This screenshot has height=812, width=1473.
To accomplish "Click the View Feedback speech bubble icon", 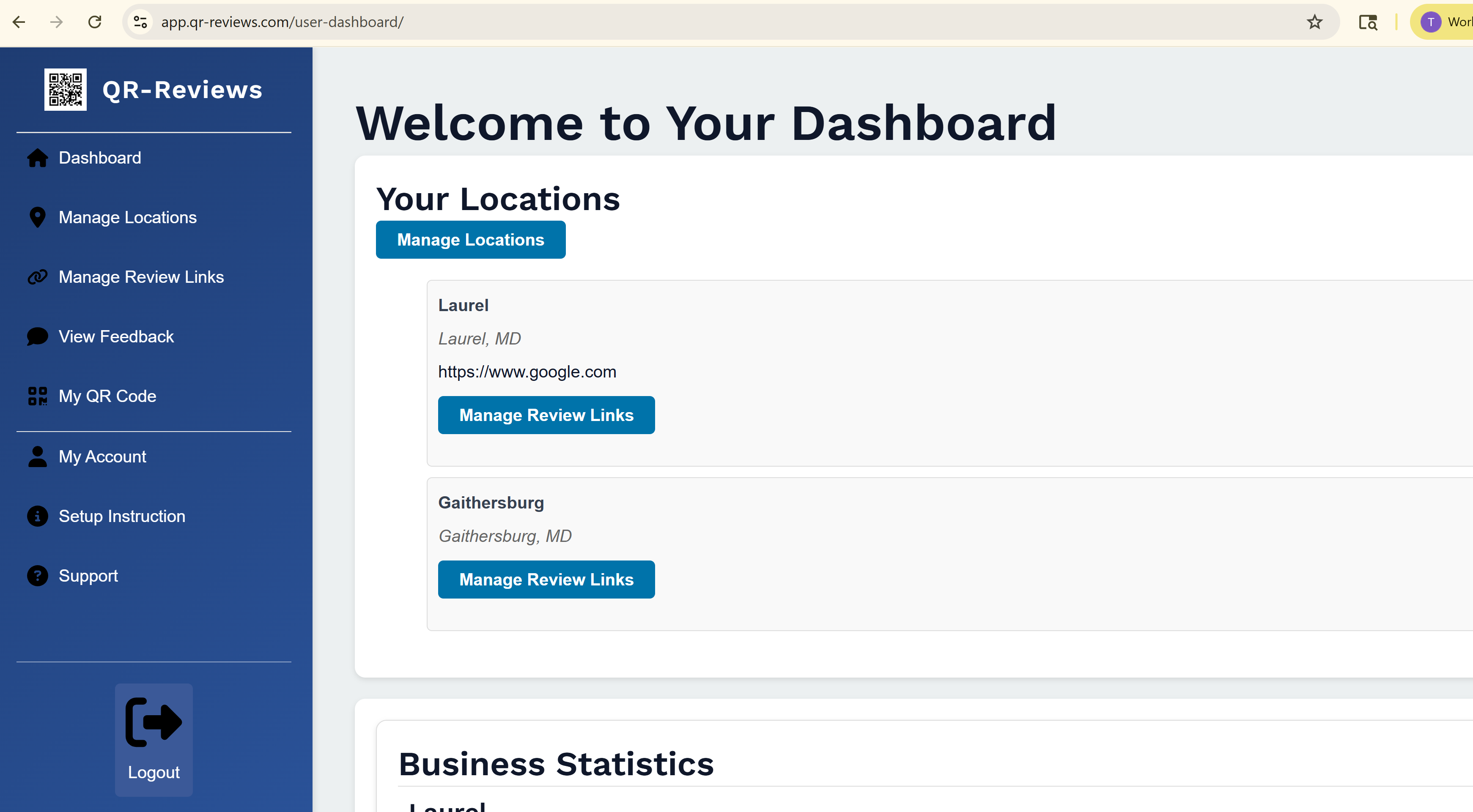I will 37,336.
